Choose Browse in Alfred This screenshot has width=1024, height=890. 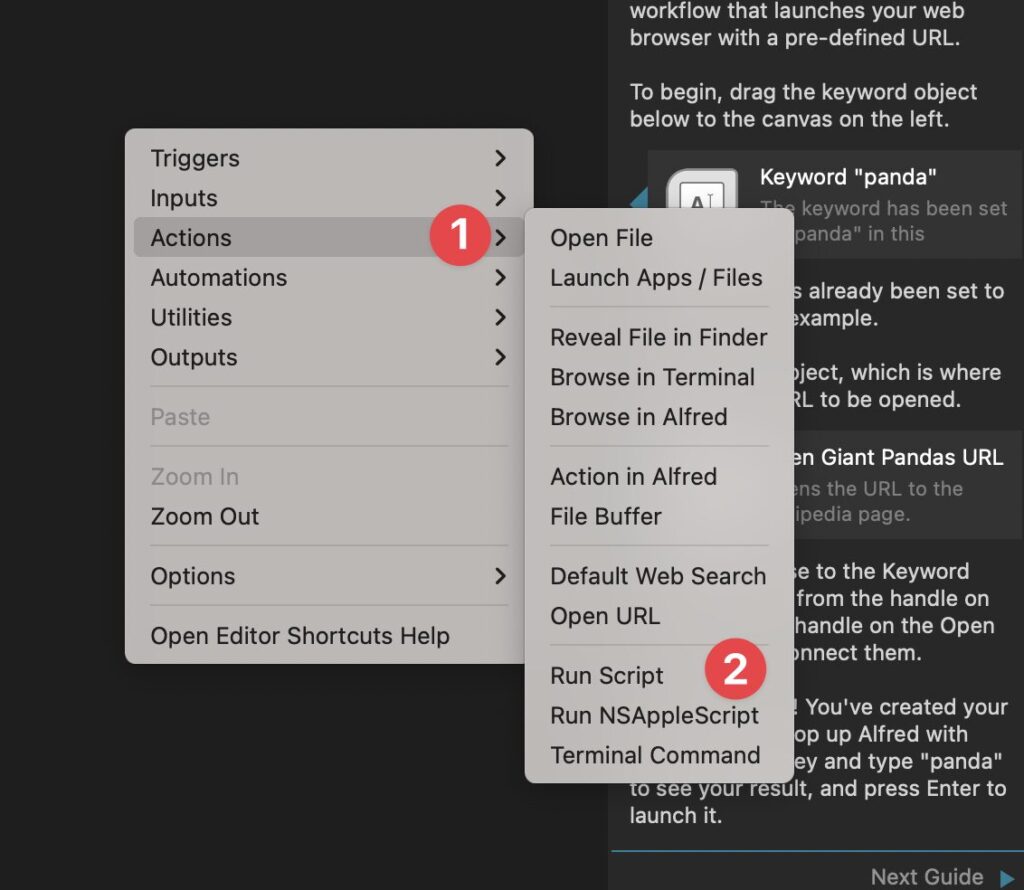pyautogui.click(x=659, y=417)
